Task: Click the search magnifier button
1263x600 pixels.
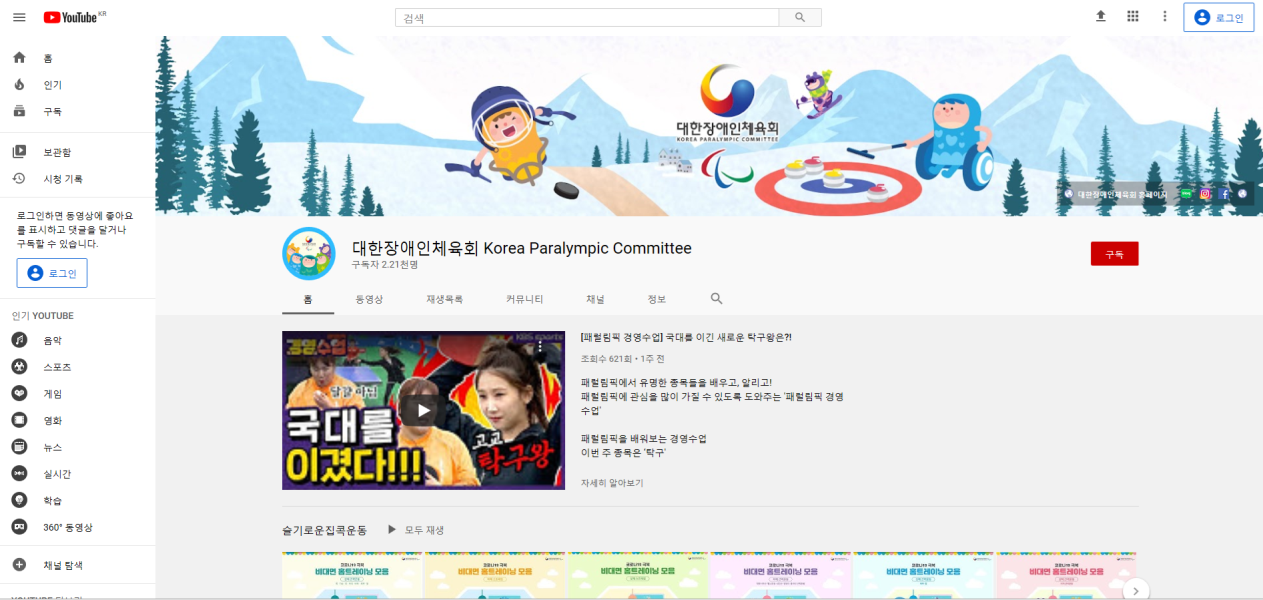Action: pos(800,17)
